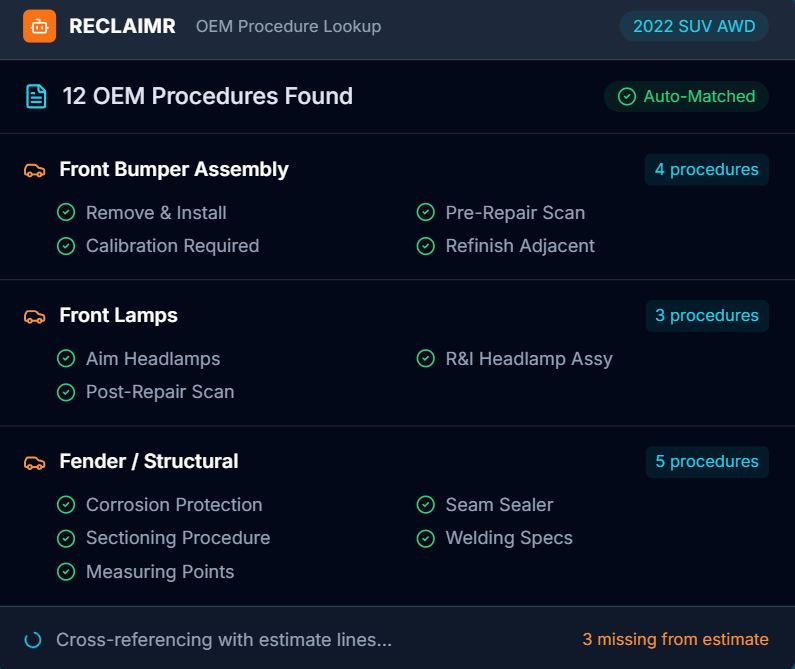The height and width of the screenshot is (669, 795).
Task: Expand the 4 procedures badge for Front Bumper
Action: [x=706, y=170]
